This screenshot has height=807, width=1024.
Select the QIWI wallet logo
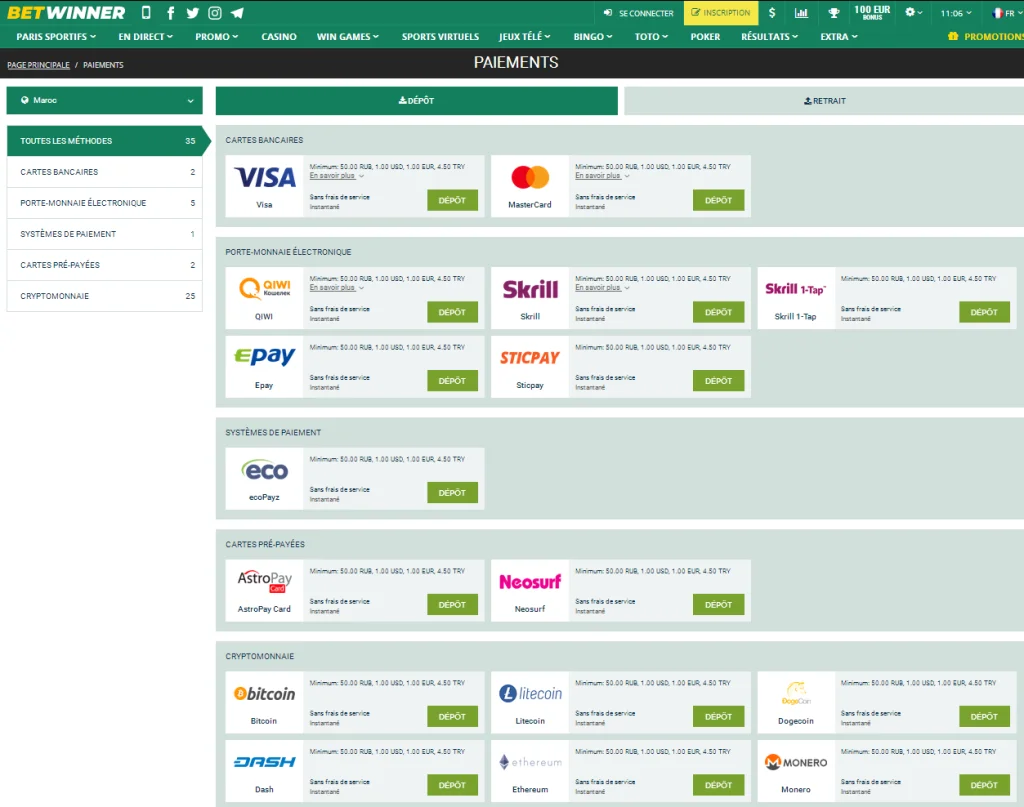264,288
